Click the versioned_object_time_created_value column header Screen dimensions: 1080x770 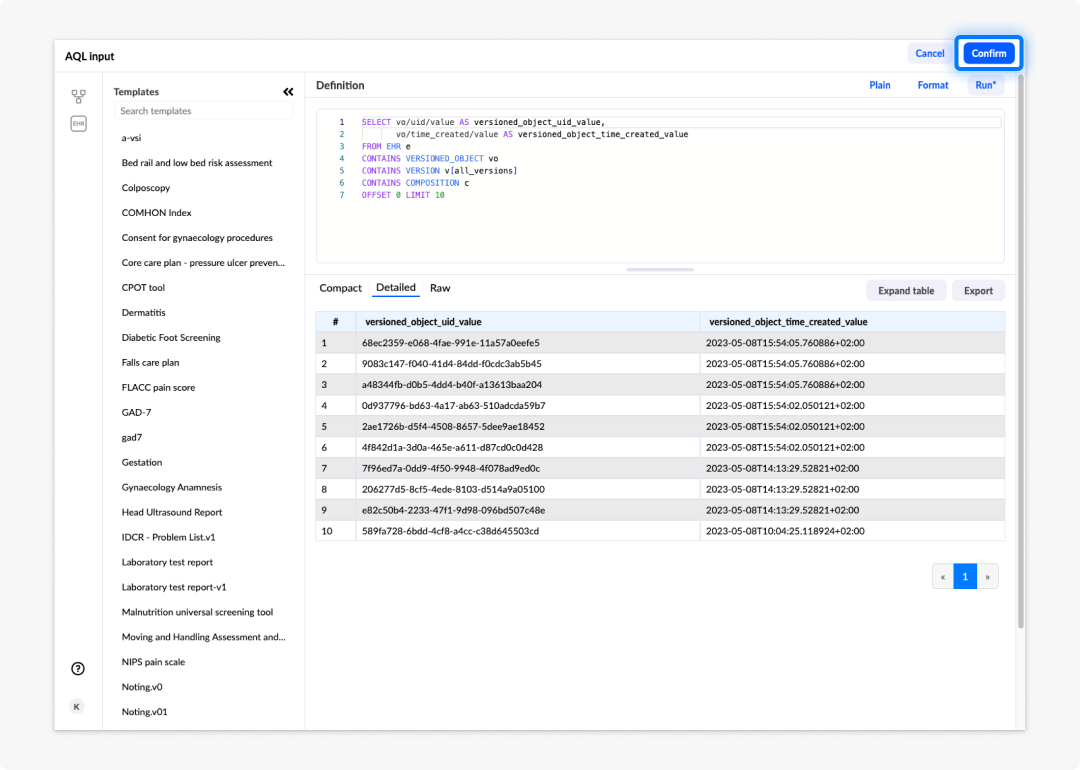(852, 322)
